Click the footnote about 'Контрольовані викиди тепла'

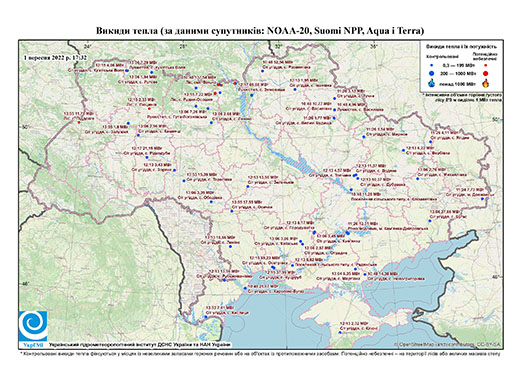click(x=260, y=353)
